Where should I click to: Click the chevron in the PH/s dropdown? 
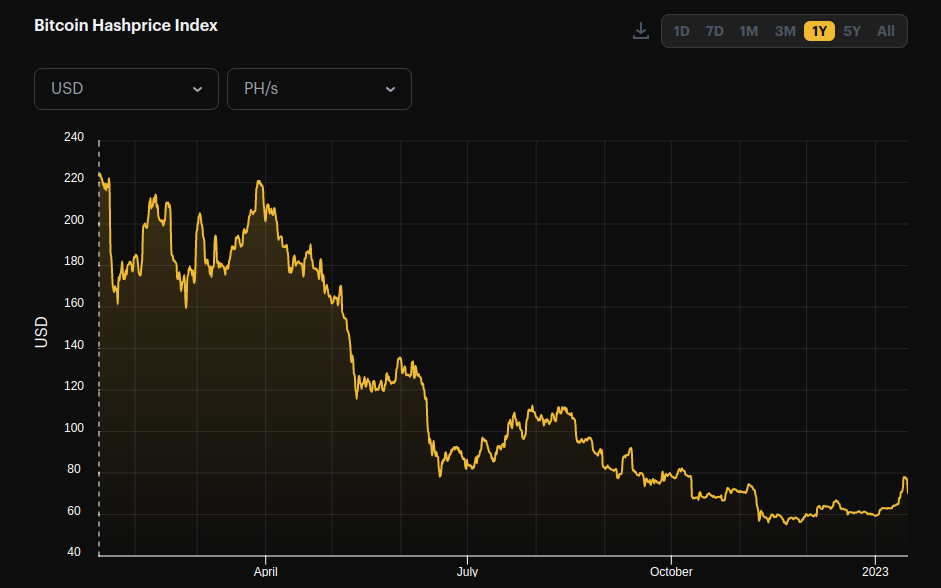pos(390,89)
